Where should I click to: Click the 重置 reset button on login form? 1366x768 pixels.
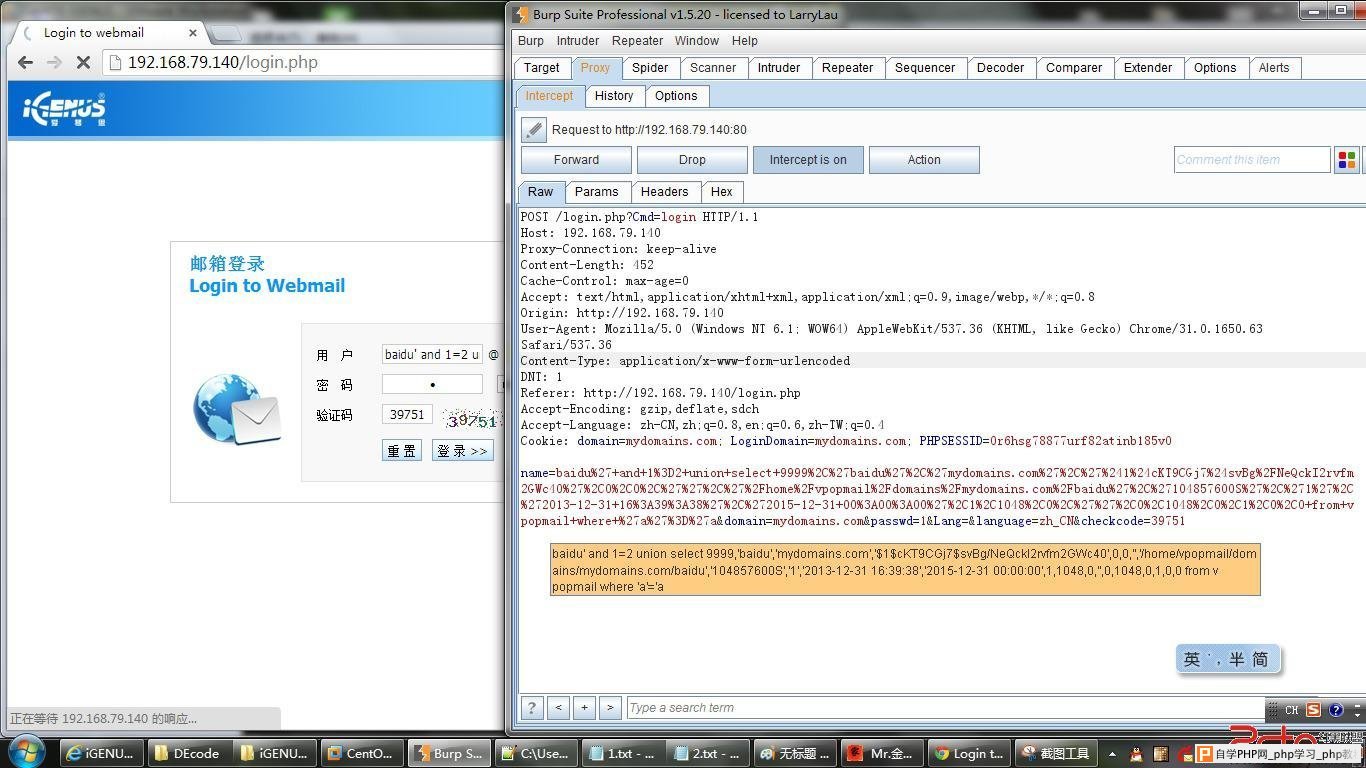402,450
